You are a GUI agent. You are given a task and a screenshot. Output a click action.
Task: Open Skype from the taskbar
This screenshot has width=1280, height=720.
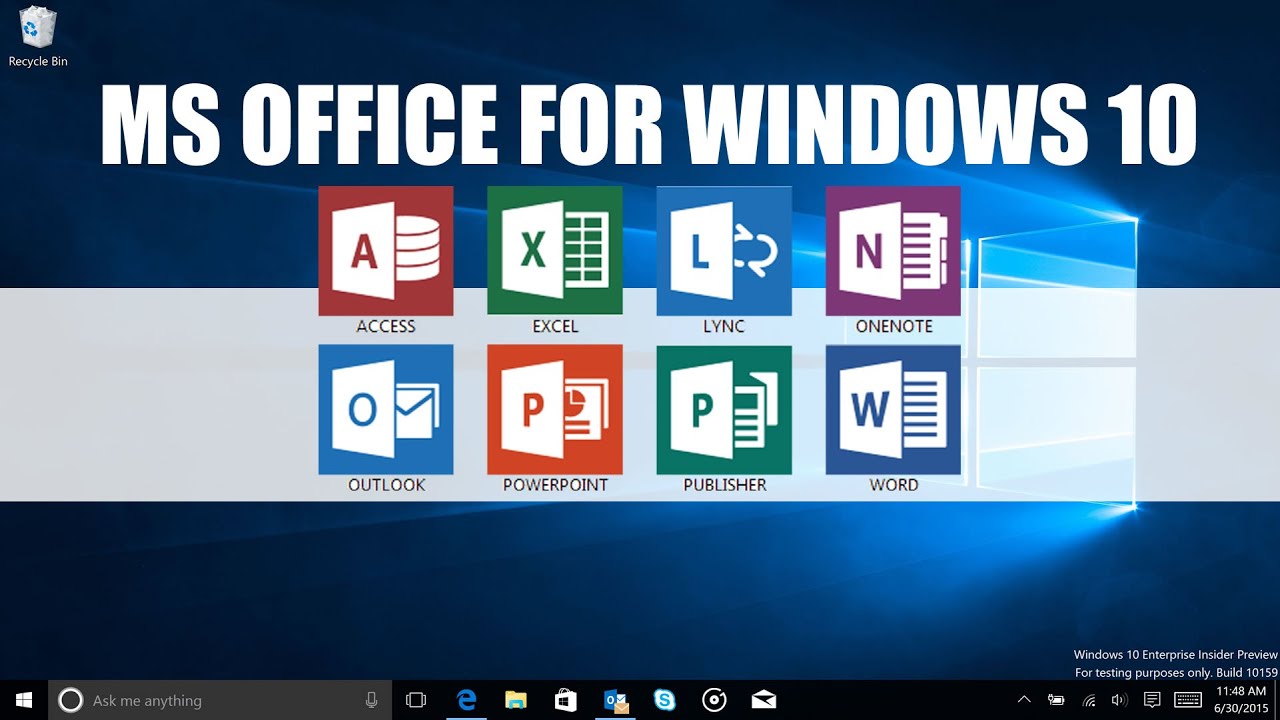point(664,700)
